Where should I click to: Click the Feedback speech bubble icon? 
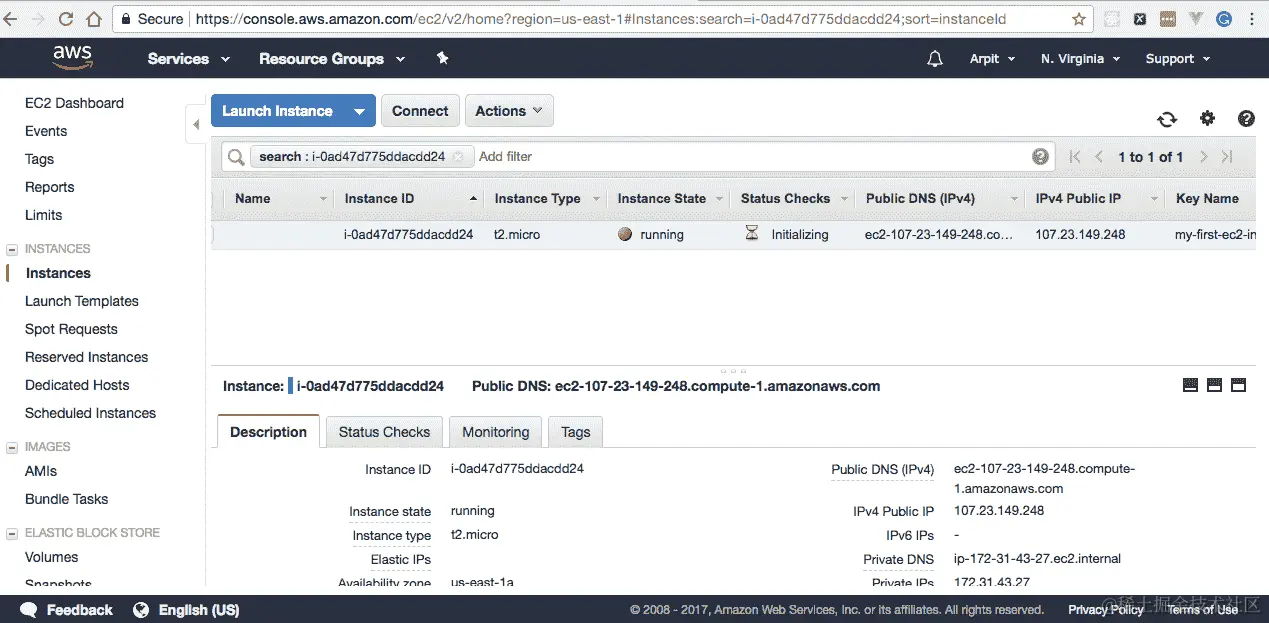tap(29, 610)
